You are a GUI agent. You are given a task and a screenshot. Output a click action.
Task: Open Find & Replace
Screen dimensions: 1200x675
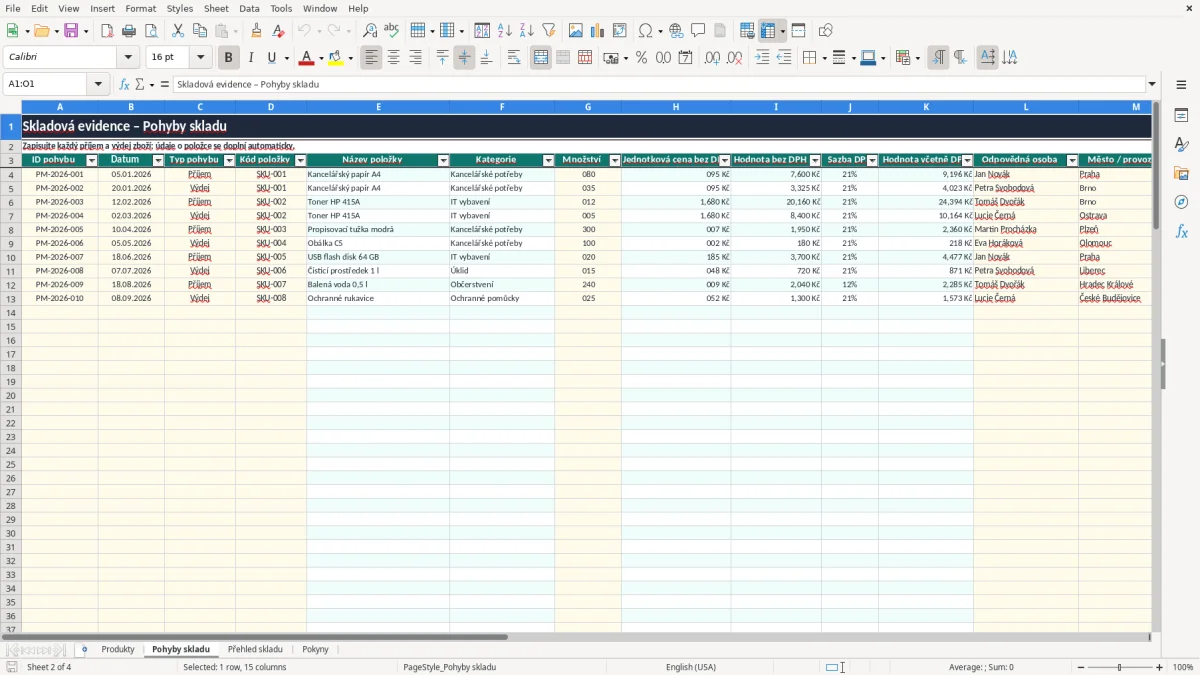click(x=370, y=31)
